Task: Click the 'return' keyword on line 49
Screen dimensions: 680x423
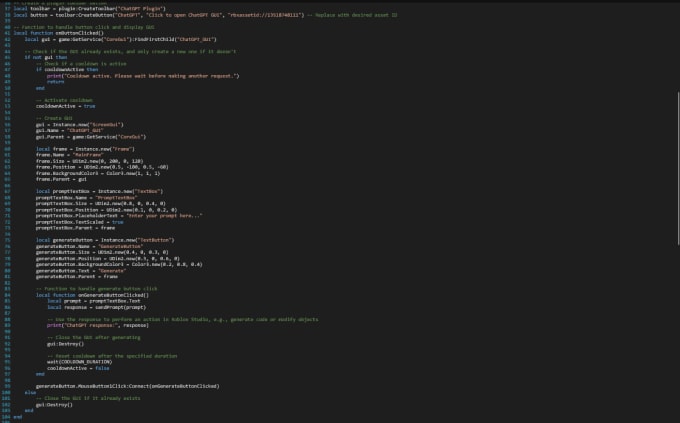Action: (56, 82)
